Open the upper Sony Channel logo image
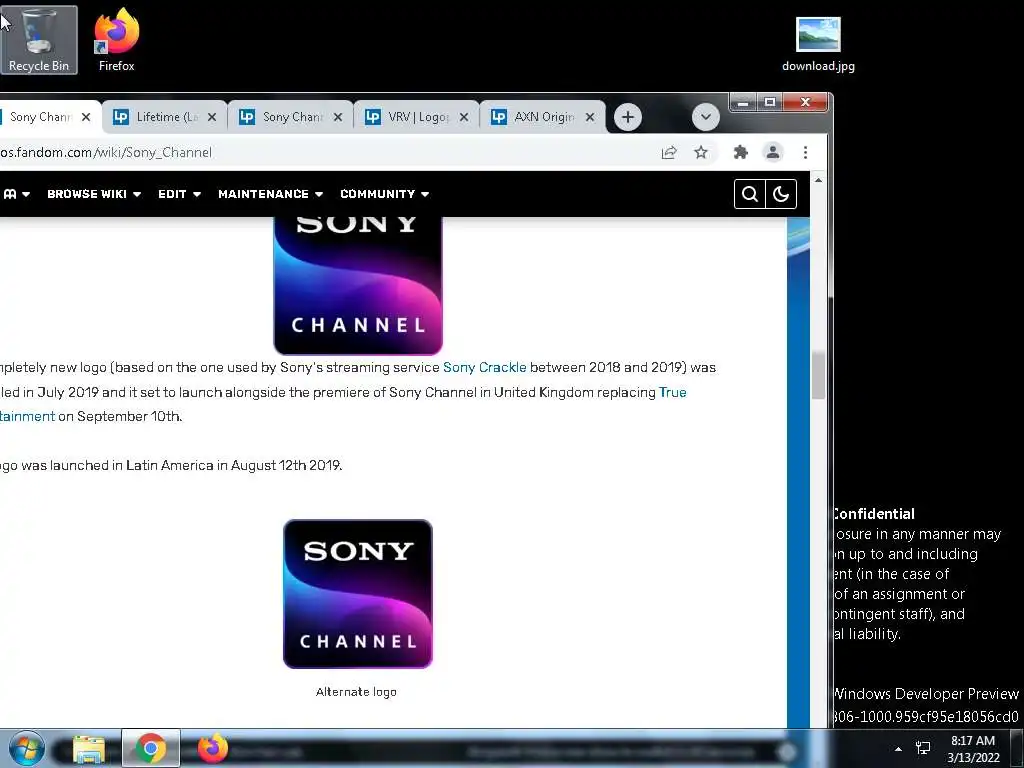The height and width of the screenshot is (768, 1024). (358, 286)
